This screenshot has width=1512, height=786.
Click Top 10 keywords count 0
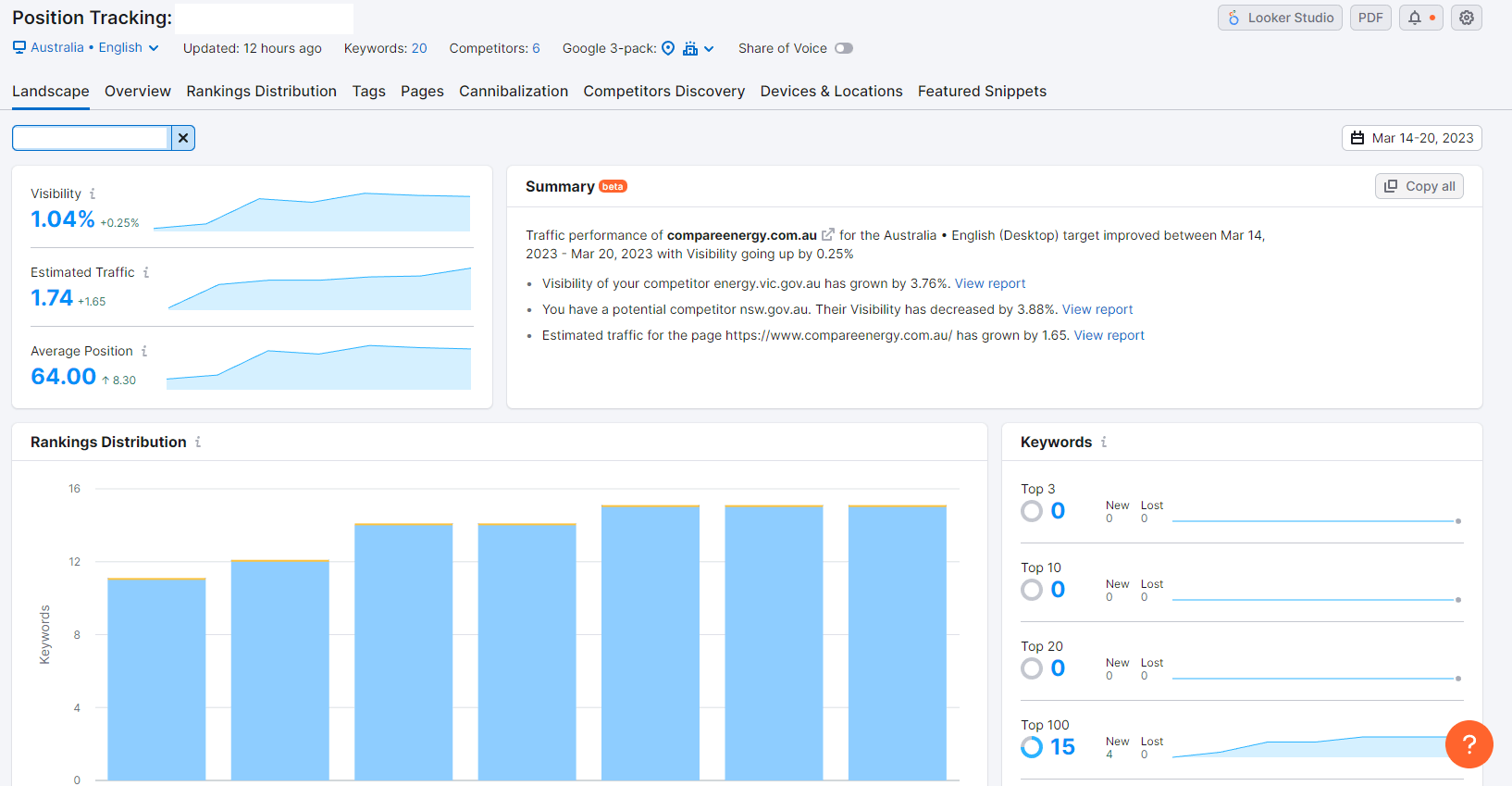pos(1058,590)
